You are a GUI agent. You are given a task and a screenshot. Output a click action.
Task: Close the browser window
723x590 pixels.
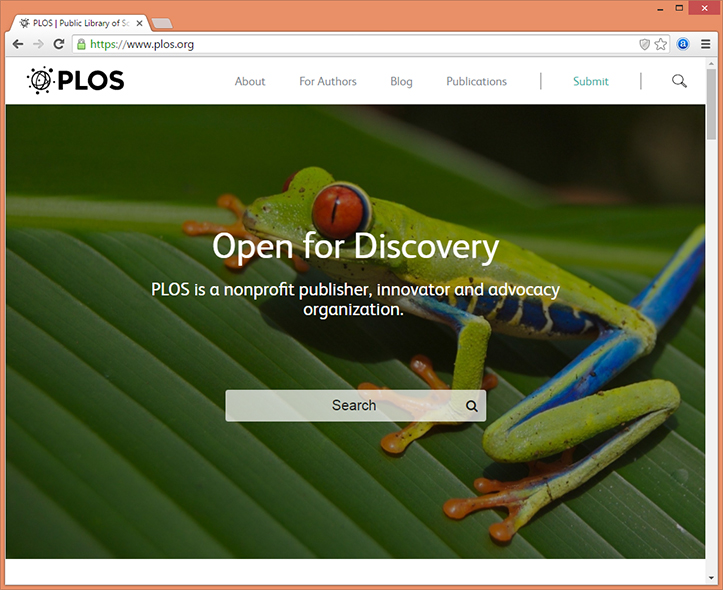[x=704, y=8]
